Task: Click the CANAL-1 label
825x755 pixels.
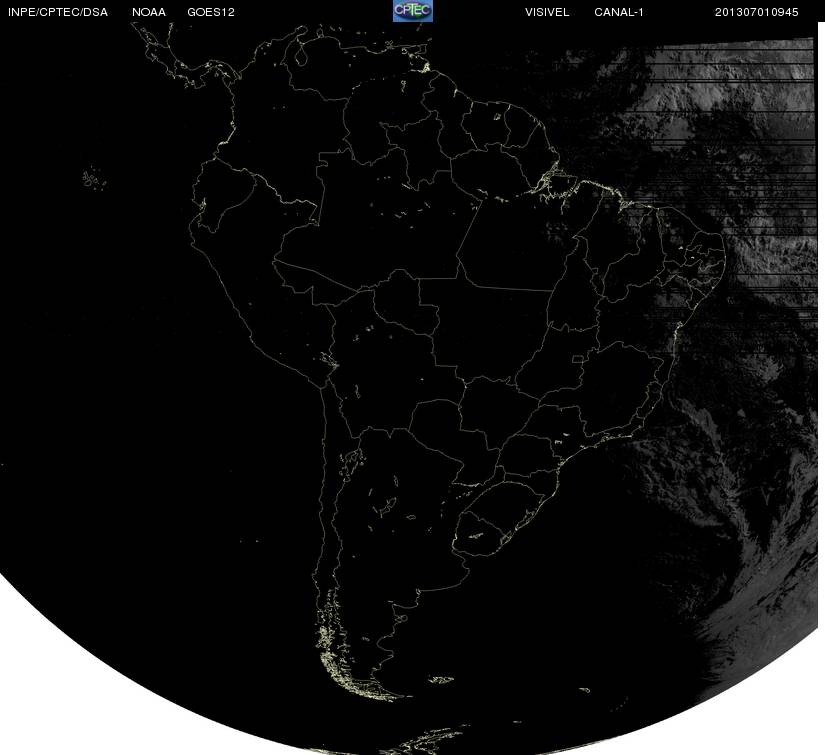Action: tap(619, 12)
